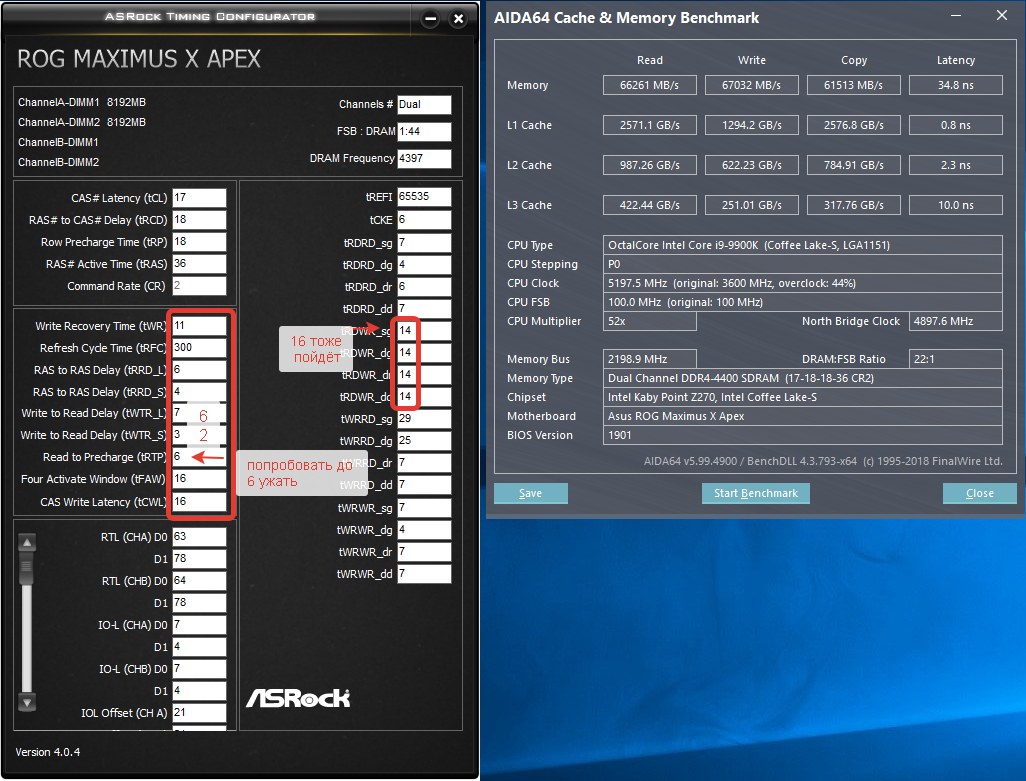Click the Close button in AIDA64
The height and width of the screenshot is (781, 1026).
pyautogui.click(x=980, y=493)
